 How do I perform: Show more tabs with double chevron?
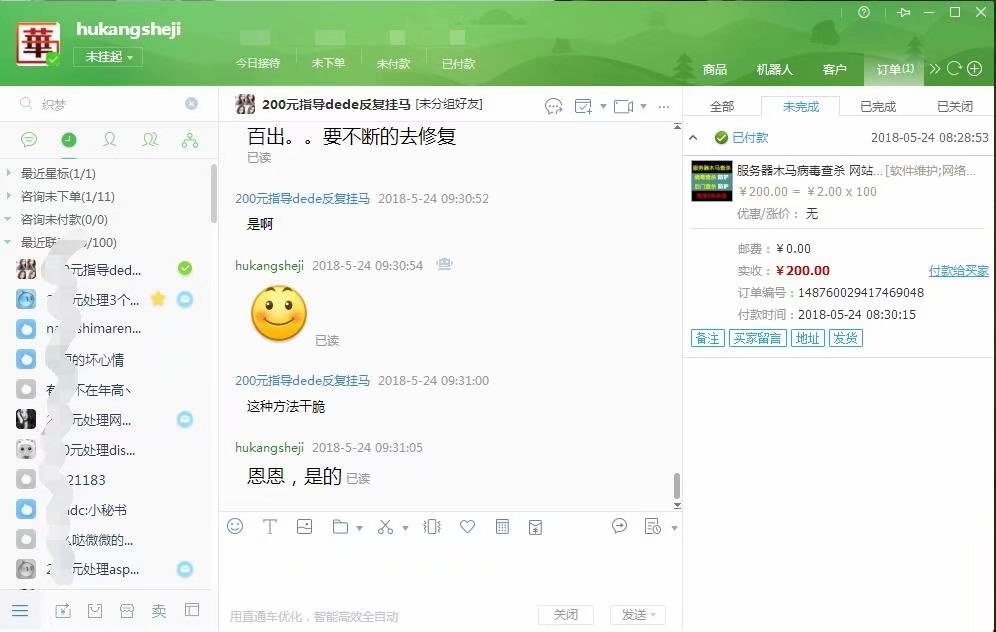click(934, 69)
